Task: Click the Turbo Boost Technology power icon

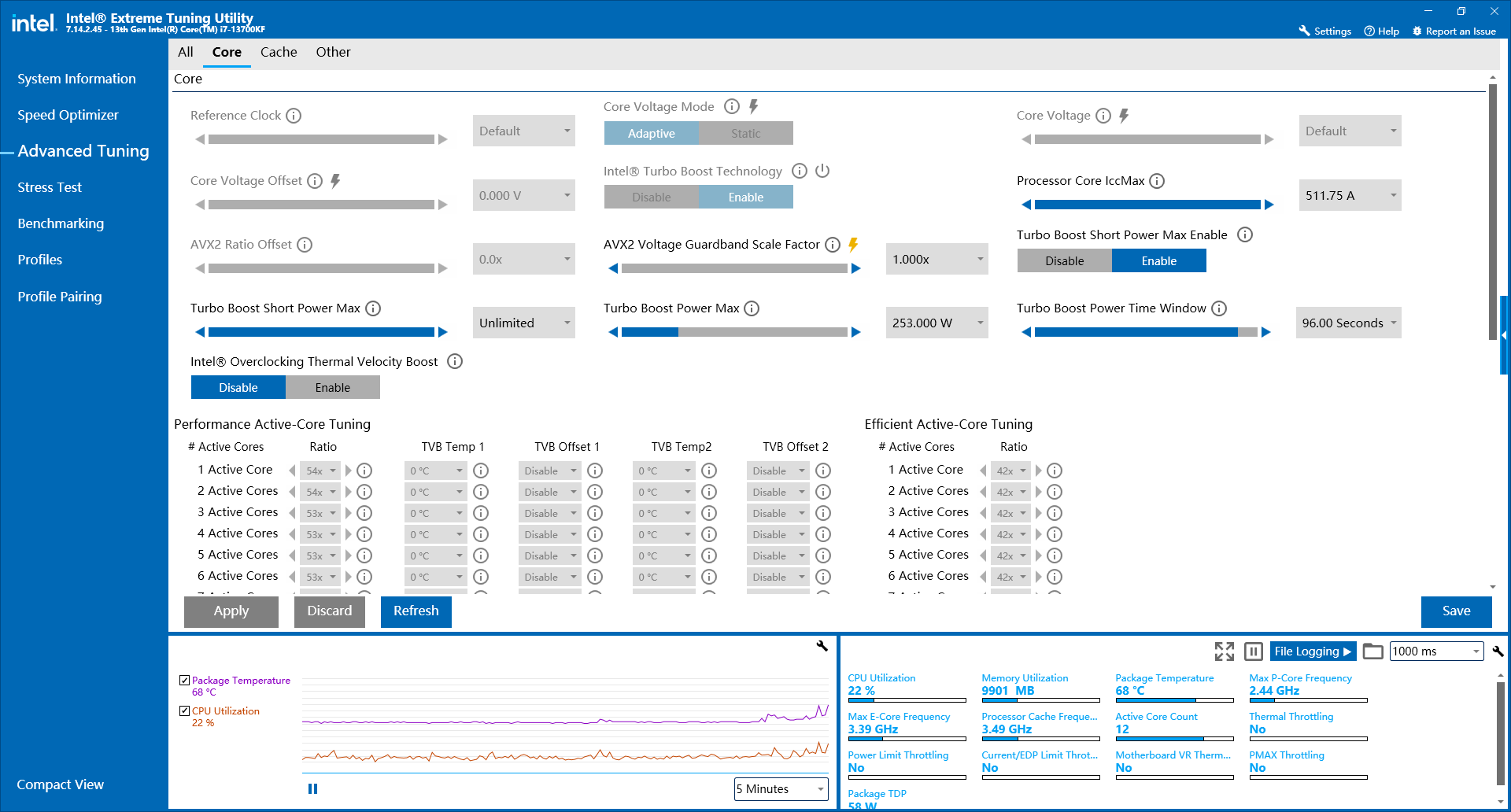Action: [822, 171]
